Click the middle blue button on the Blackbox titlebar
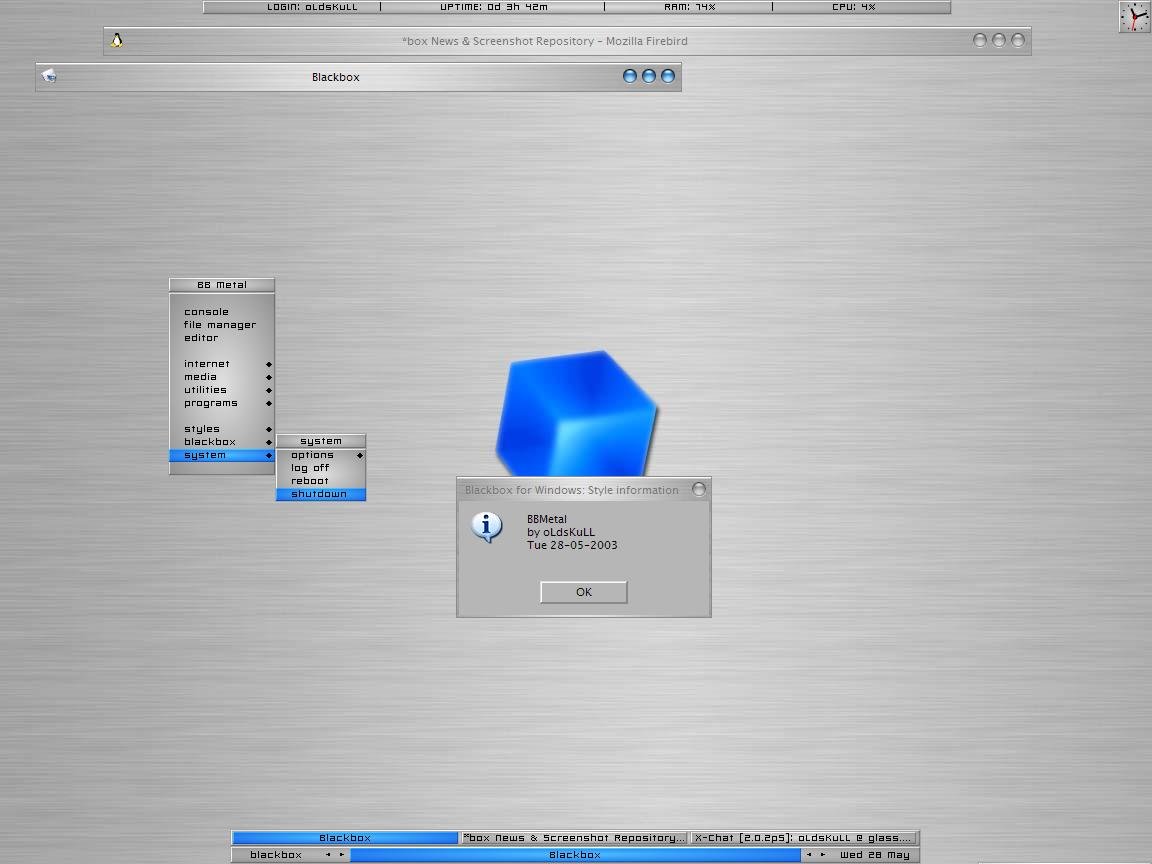Viewport: 1152px width, 864px height. [x=649, y=76]
